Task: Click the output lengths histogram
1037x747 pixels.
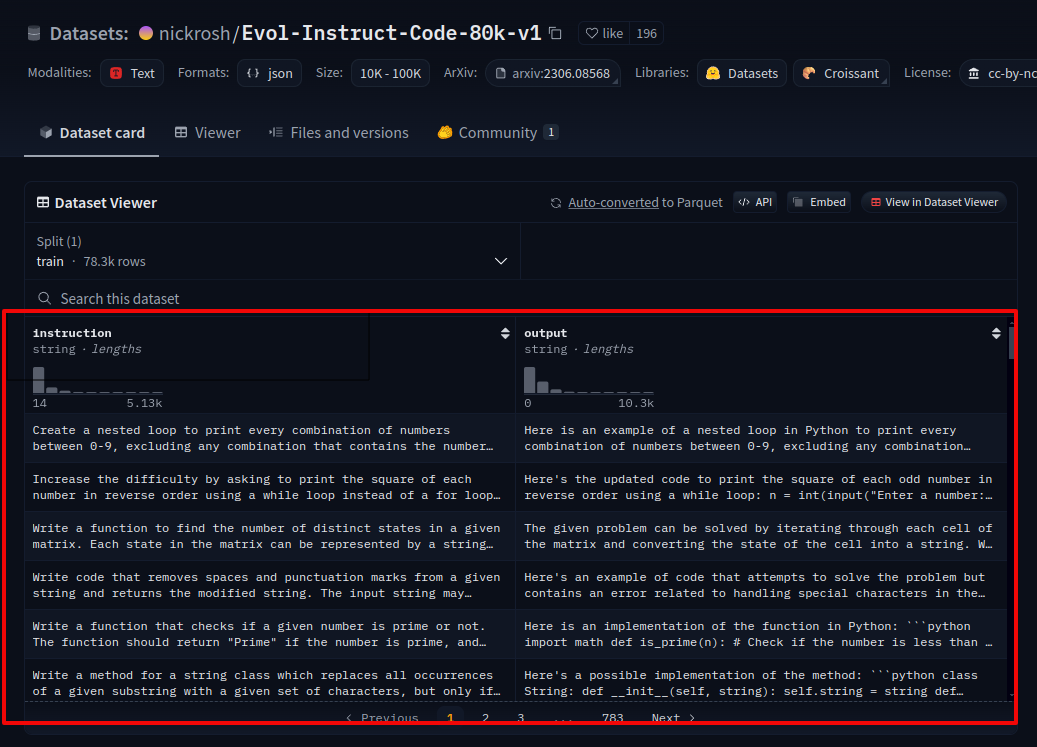Action: point(589,381)
